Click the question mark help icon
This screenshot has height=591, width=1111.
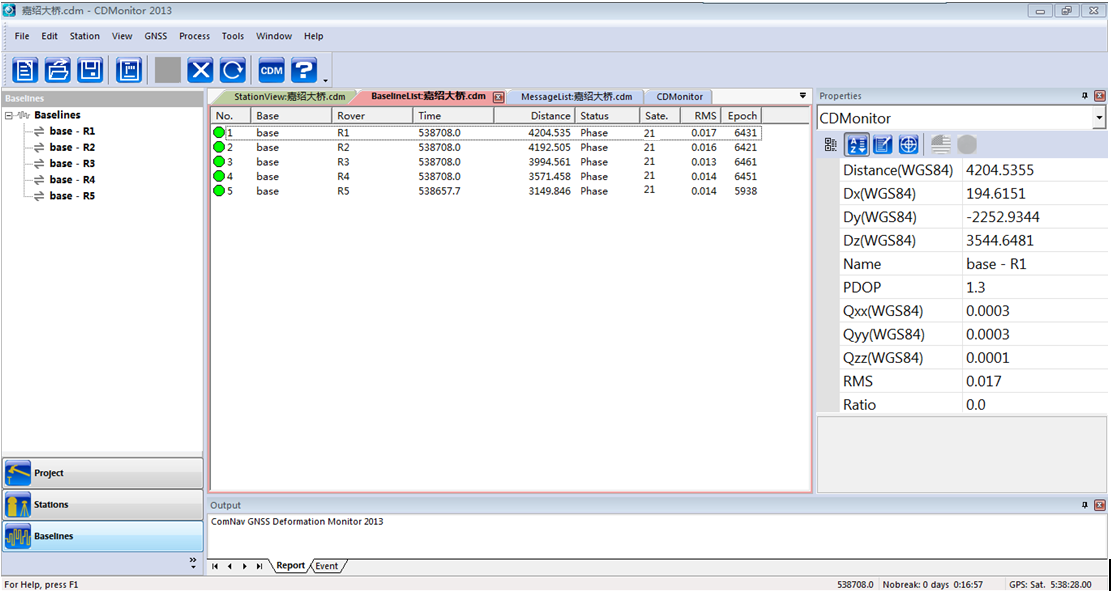303,70
